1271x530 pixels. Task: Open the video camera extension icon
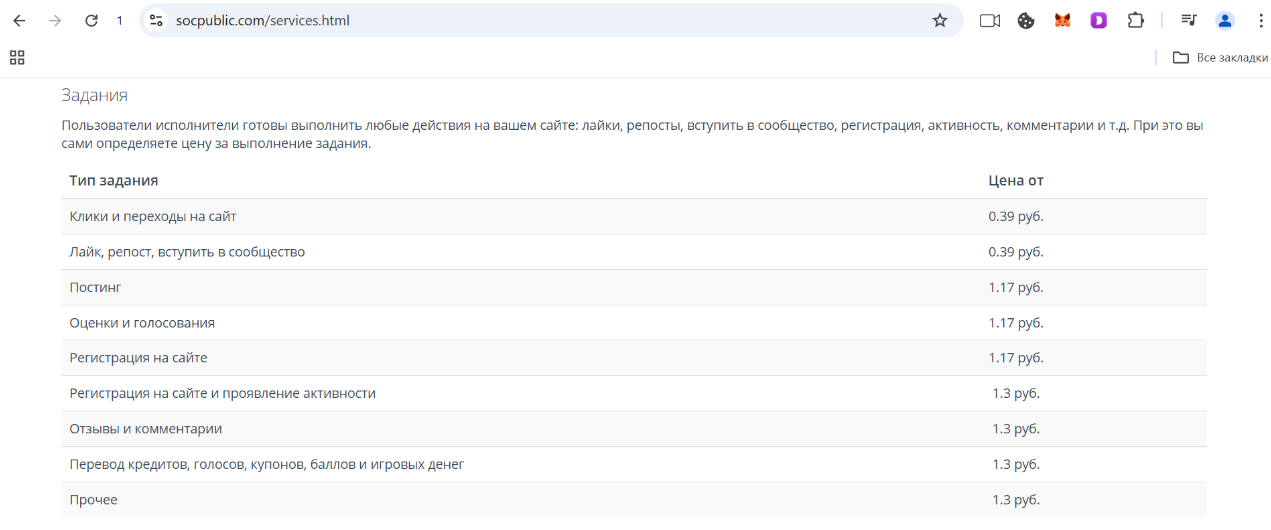click(x=990, y=20)
